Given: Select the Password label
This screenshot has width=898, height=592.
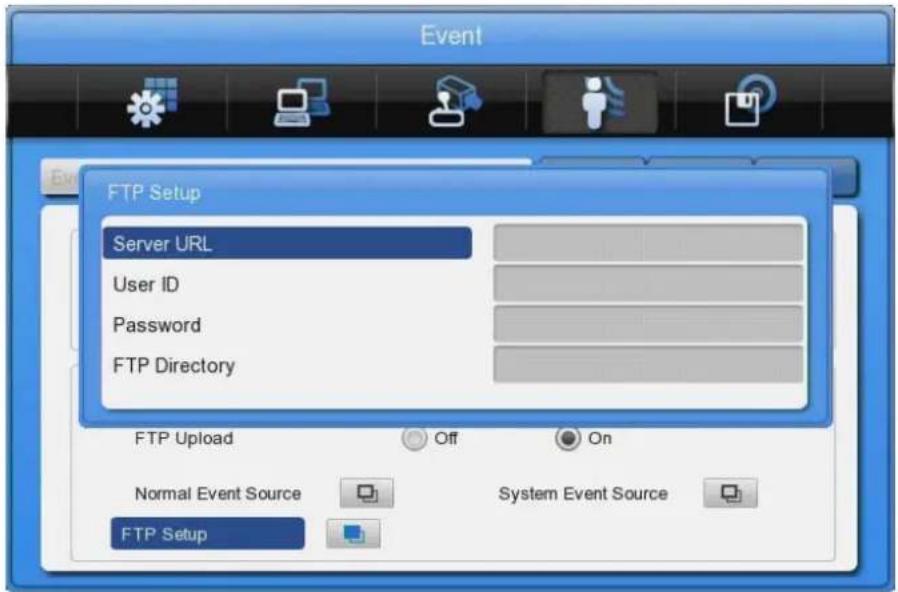Looking at the screenshot, I should coord(157,325).
